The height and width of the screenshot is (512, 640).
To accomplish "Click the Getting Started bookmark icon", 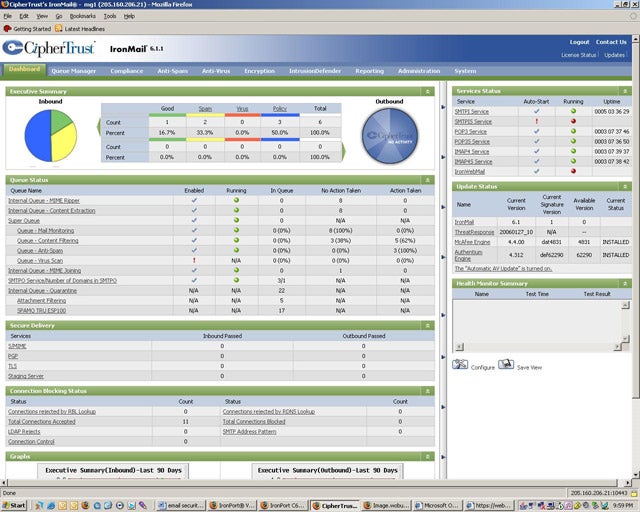I will pyautogui.click(x=7, y=29).
